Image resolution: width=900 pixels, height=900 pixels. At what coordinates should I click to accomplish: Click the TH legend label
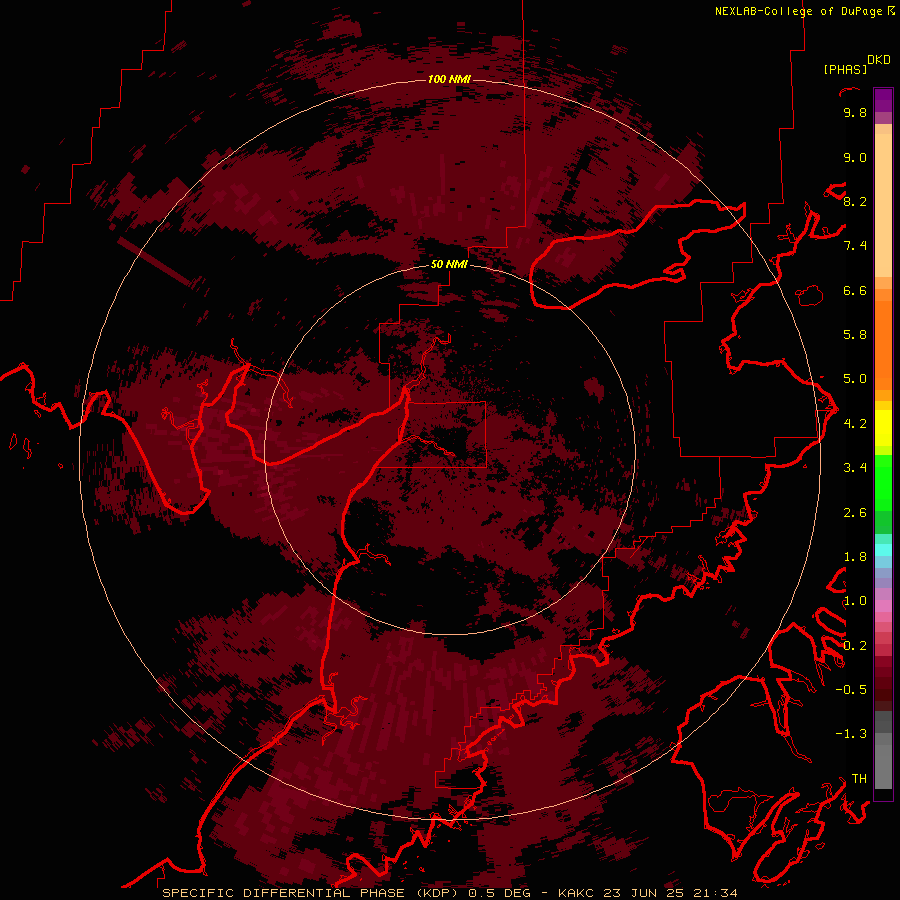(x=859, y=779)
